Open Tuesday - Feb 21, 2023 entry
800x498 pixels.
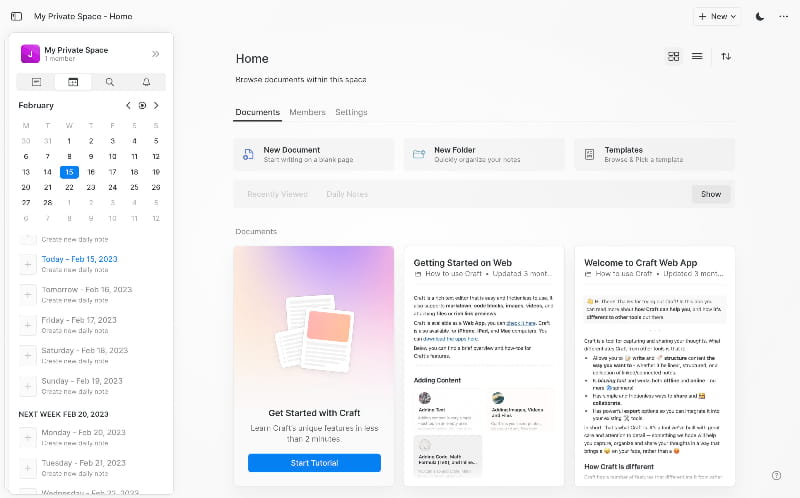(83, 463)
